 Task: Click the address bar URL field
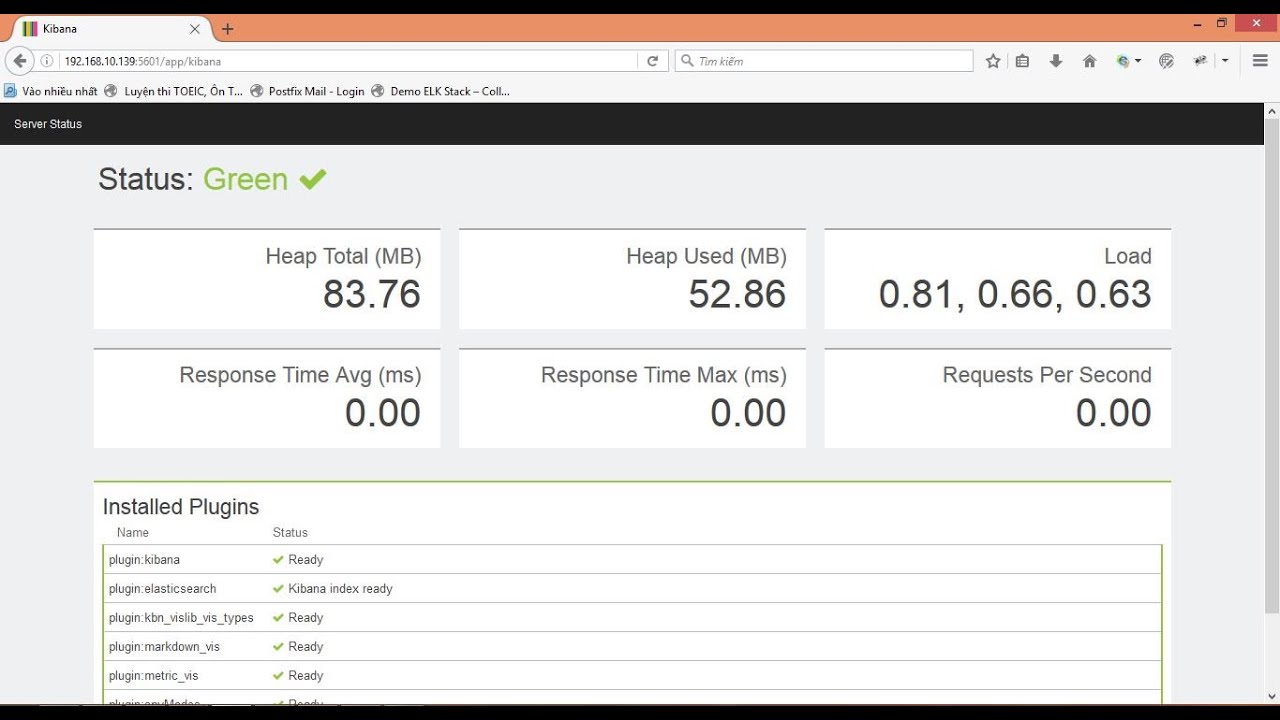[347, 61]
